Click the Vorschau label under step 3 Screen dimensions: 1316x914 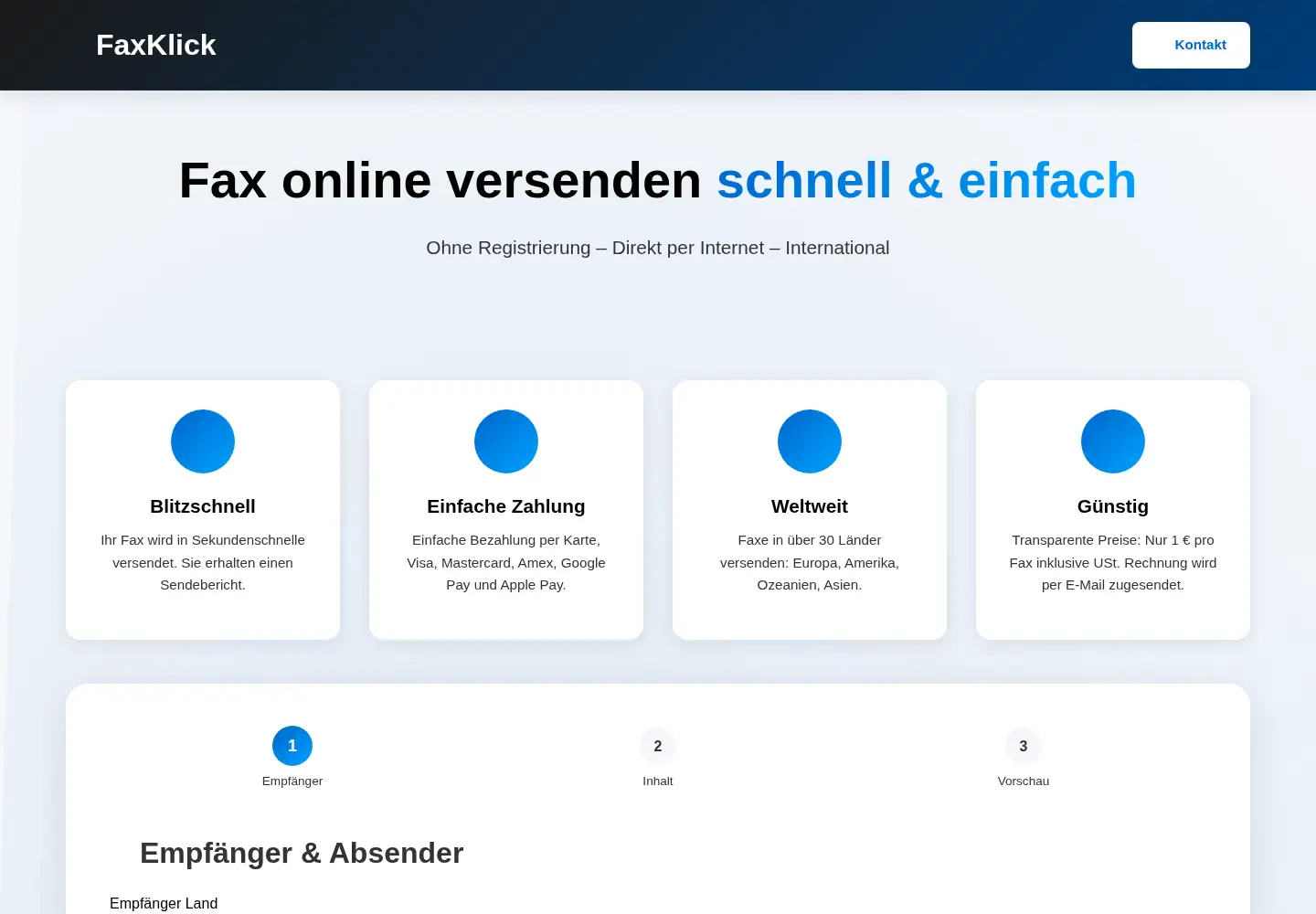click(1024, 781)
